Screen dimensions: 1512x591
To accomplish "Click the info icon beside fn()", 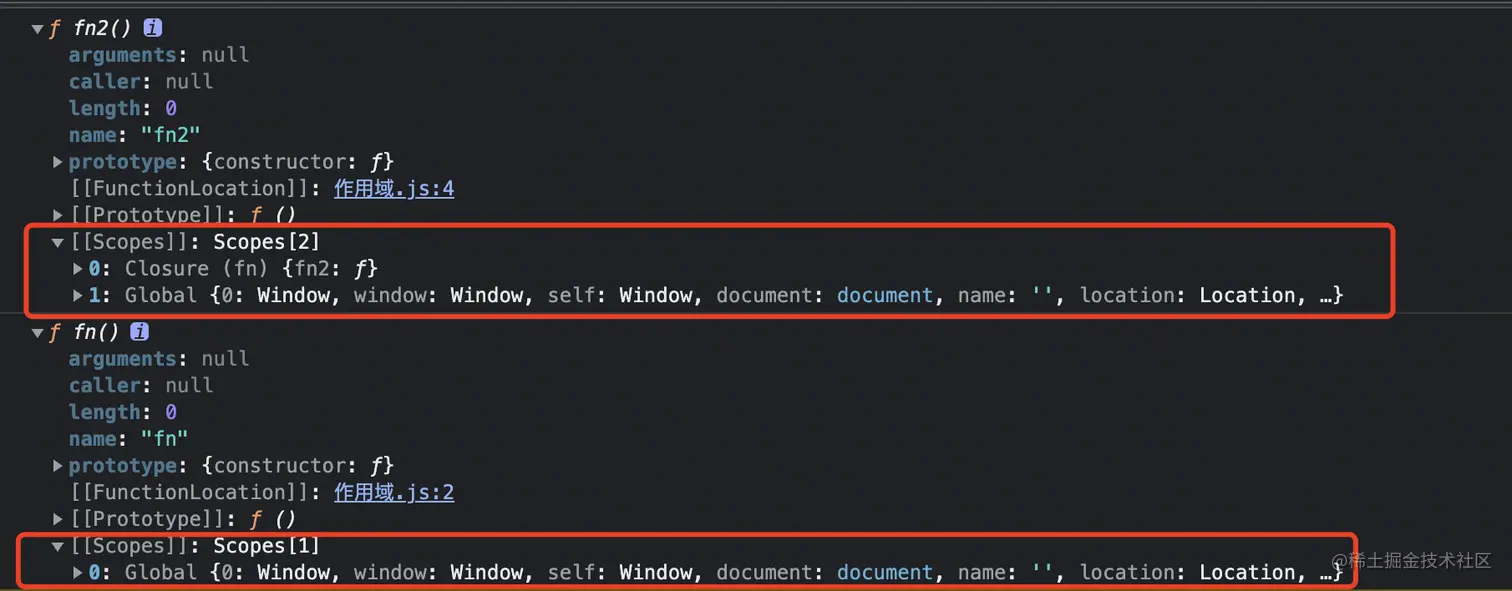I will point(140,332).
